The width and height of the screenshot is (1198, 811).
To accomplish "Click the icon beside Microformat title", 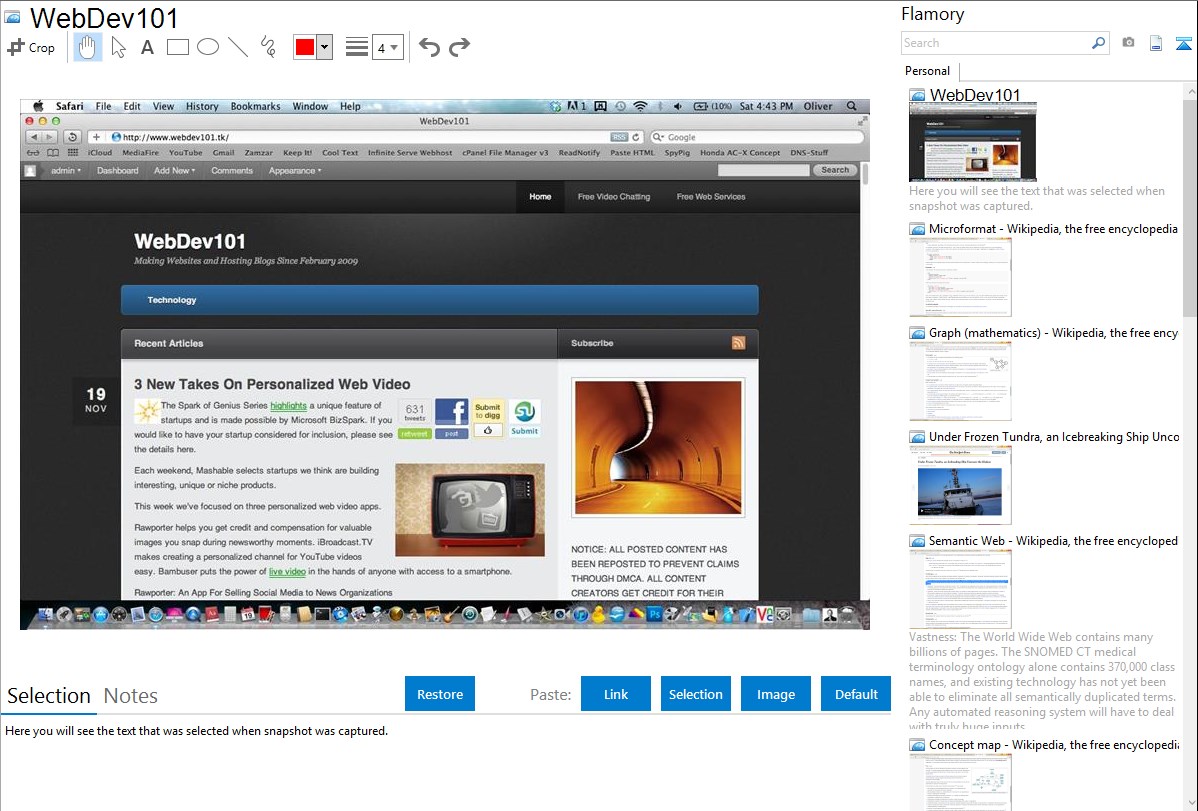I will tap(917, 229).
